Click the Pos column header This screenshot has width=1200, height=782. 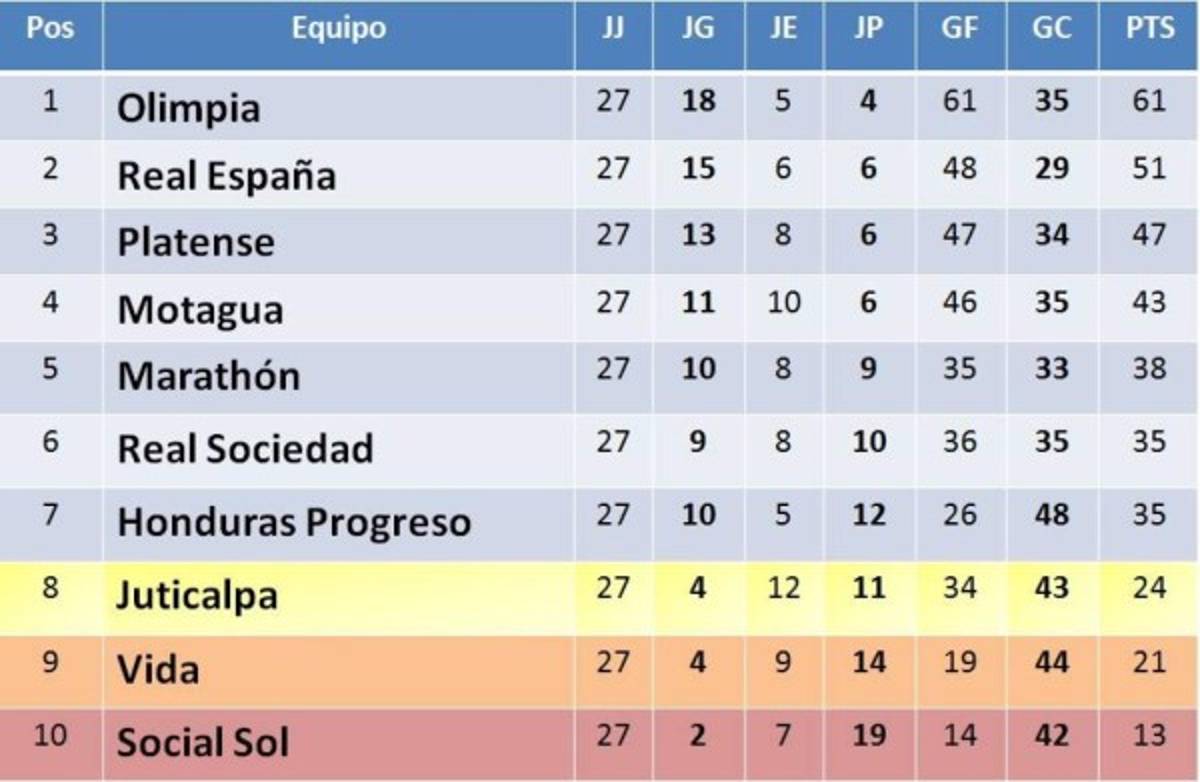click(50, 29)
